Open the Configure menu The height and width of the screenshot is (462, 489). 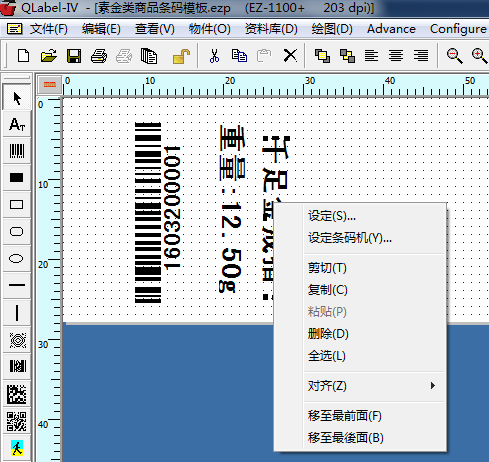tap(458, 29)
